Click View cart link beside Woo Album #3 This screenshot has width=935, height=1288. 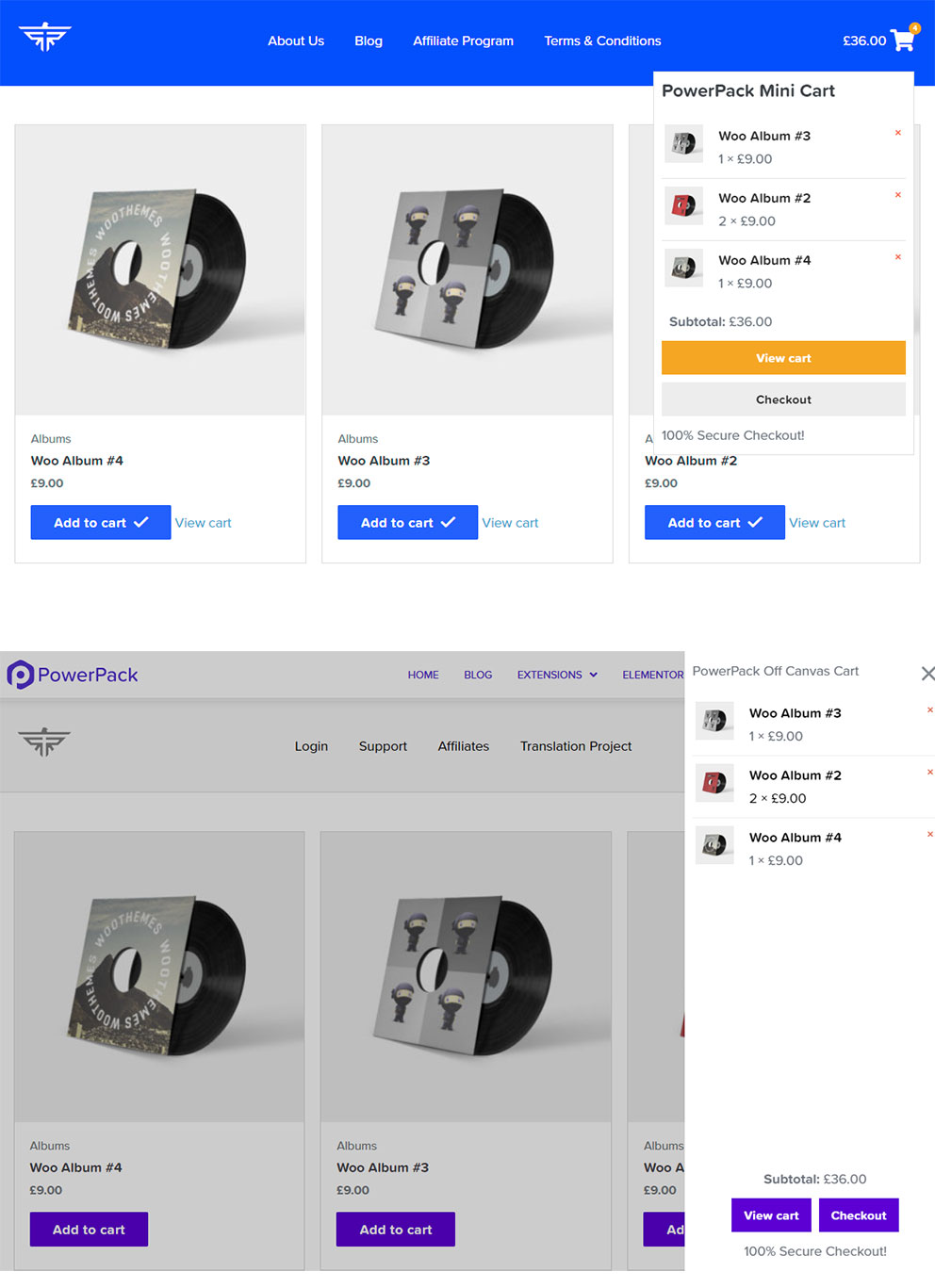[x=510, y=522]
